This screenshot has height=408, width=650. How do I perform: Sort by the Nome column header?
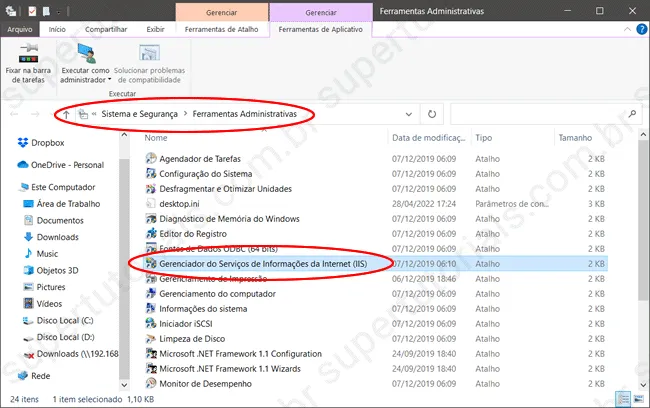tap(156, 138)
